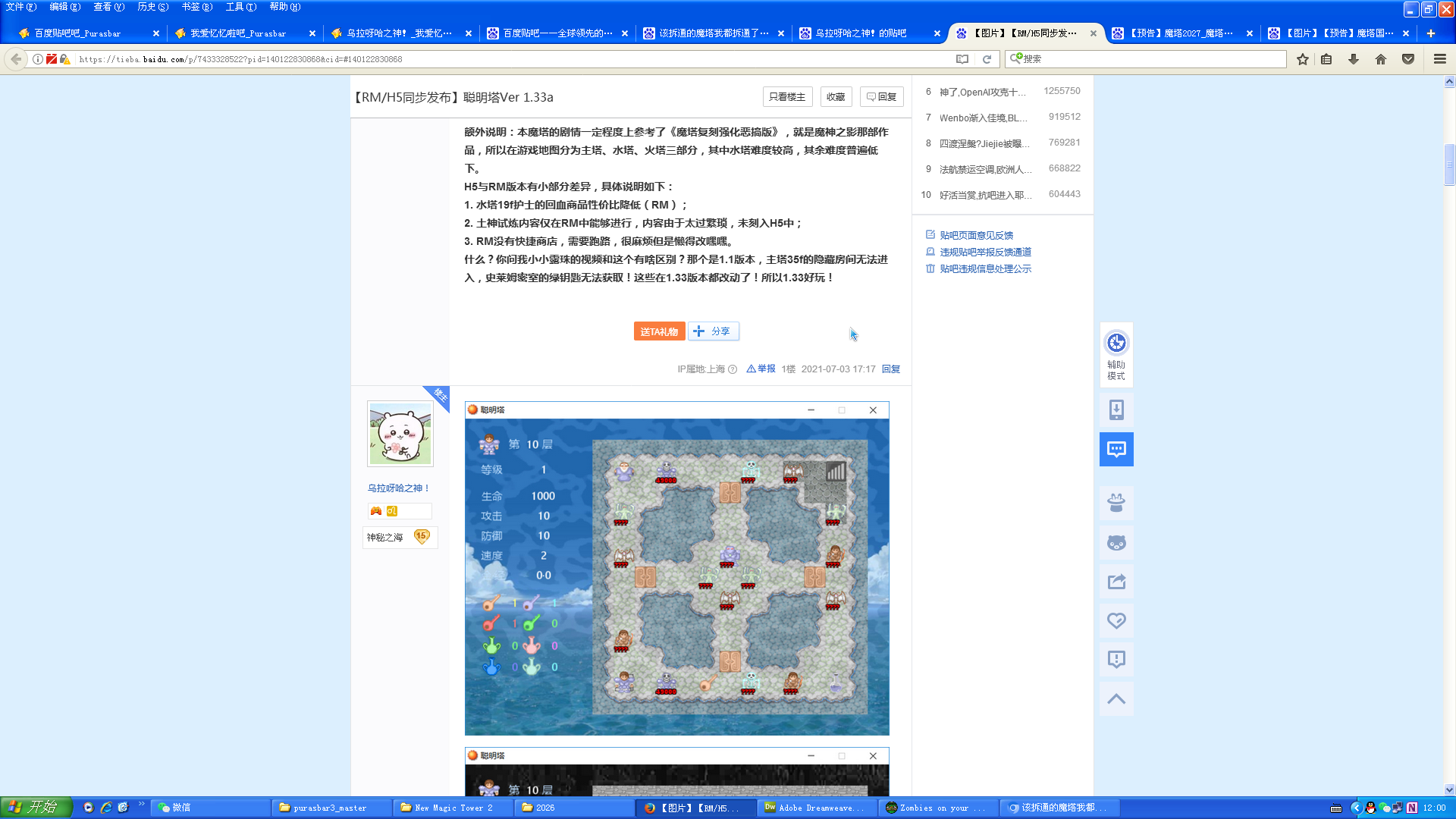Click the page vertical scrollbar thumb

[x=1449, y=164]
